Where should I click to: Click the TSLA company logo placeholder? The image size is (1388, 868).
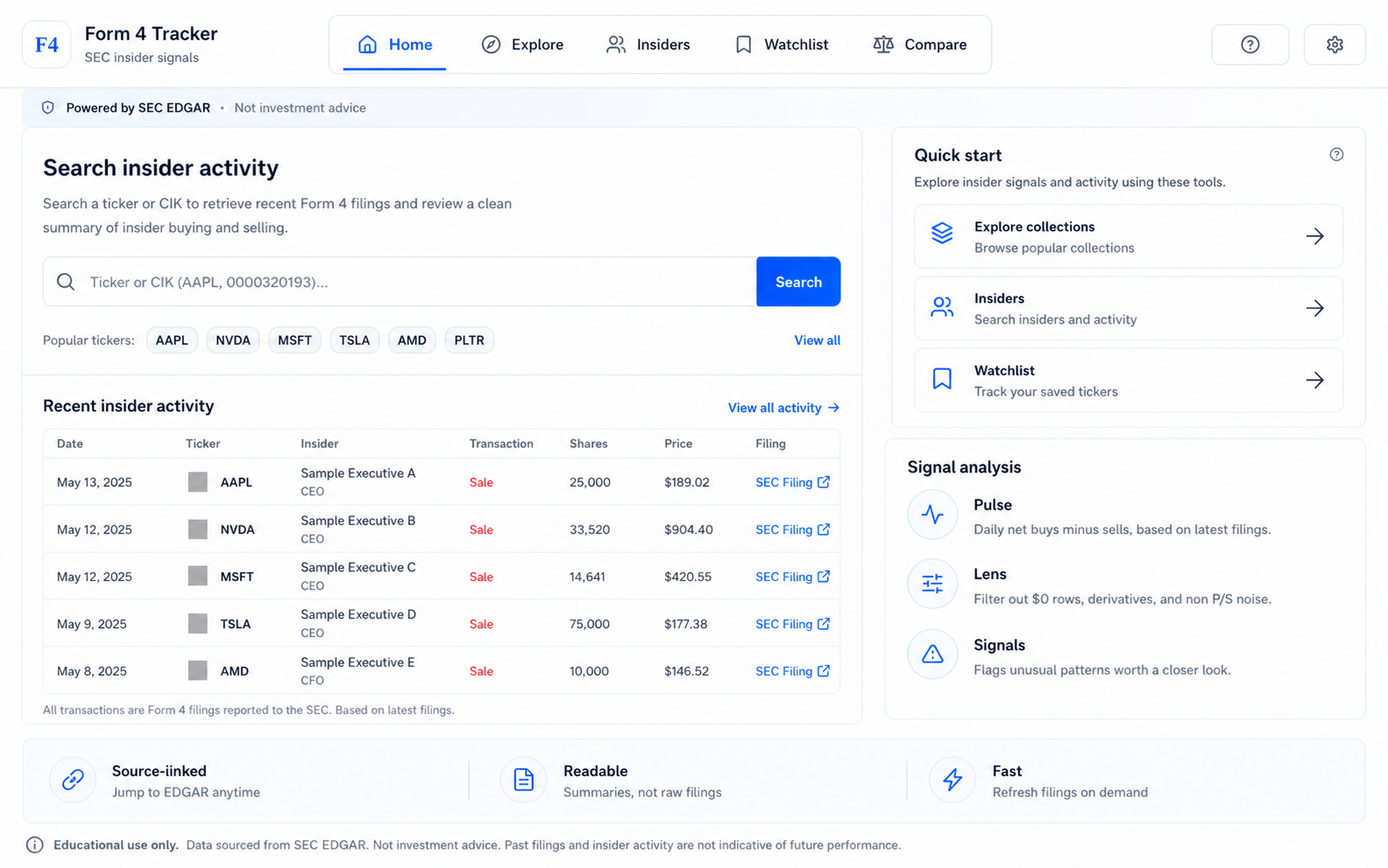point(198,624)
